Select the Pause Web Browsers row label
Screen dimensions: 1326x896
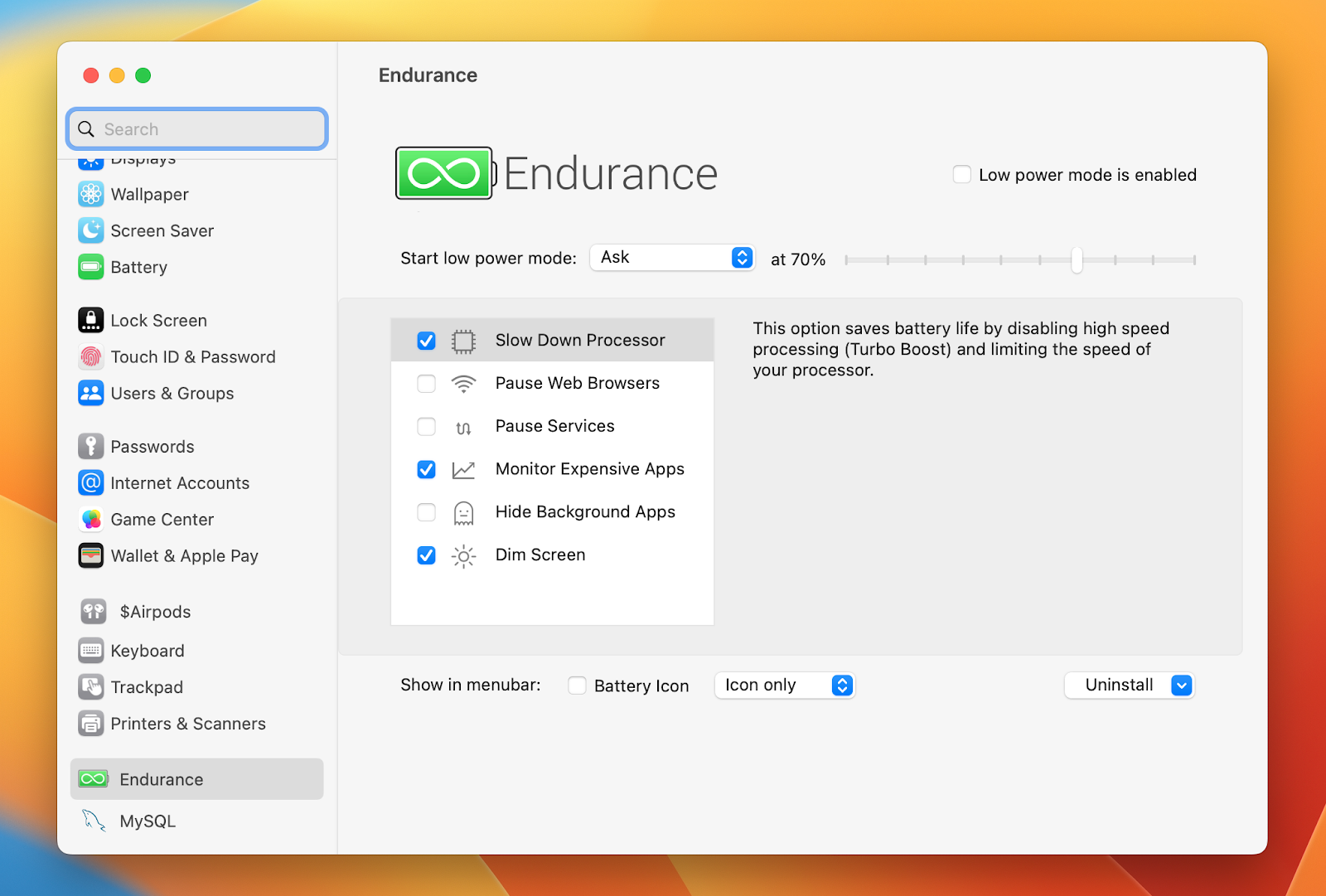click(x=578, y=383)
